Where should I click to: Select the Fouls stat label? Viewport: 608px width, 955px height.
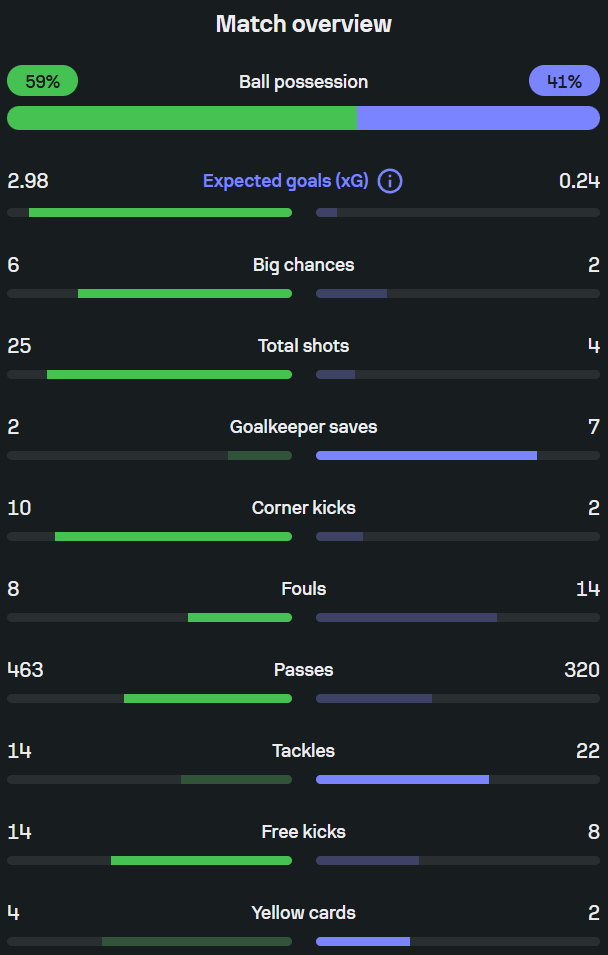303,589
